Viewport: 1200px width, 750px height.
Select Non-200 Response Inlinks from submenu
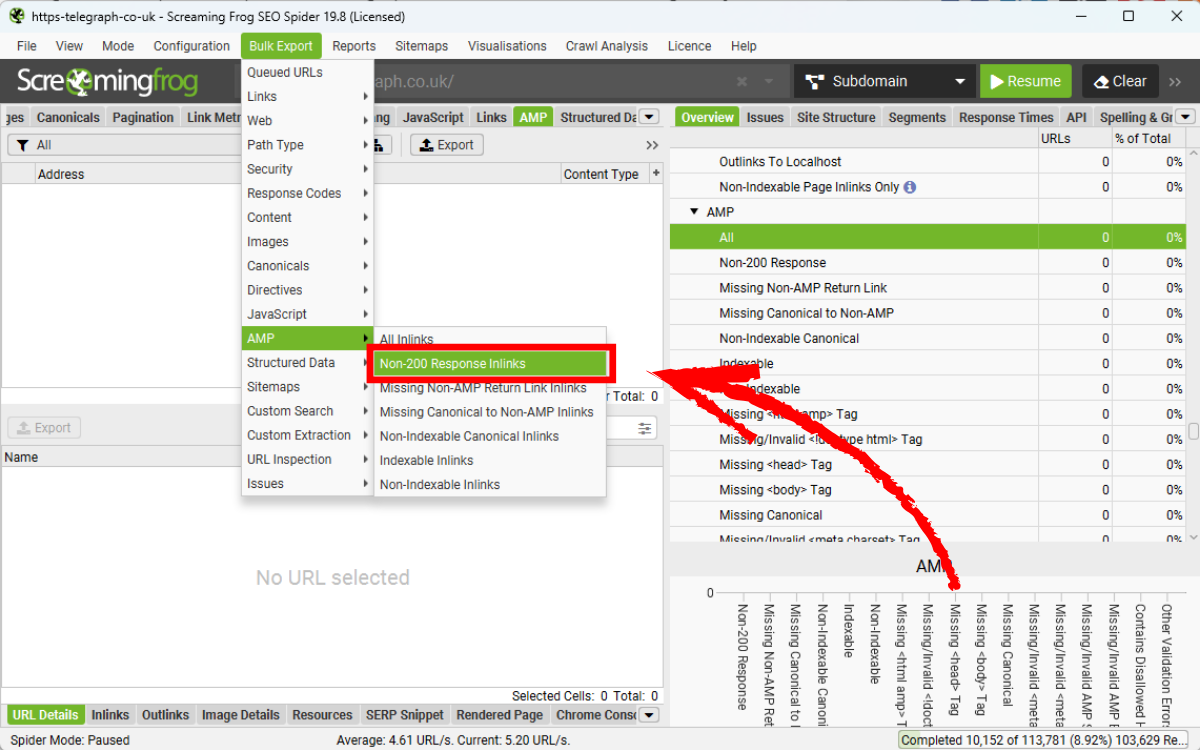(x=489, y=364)
